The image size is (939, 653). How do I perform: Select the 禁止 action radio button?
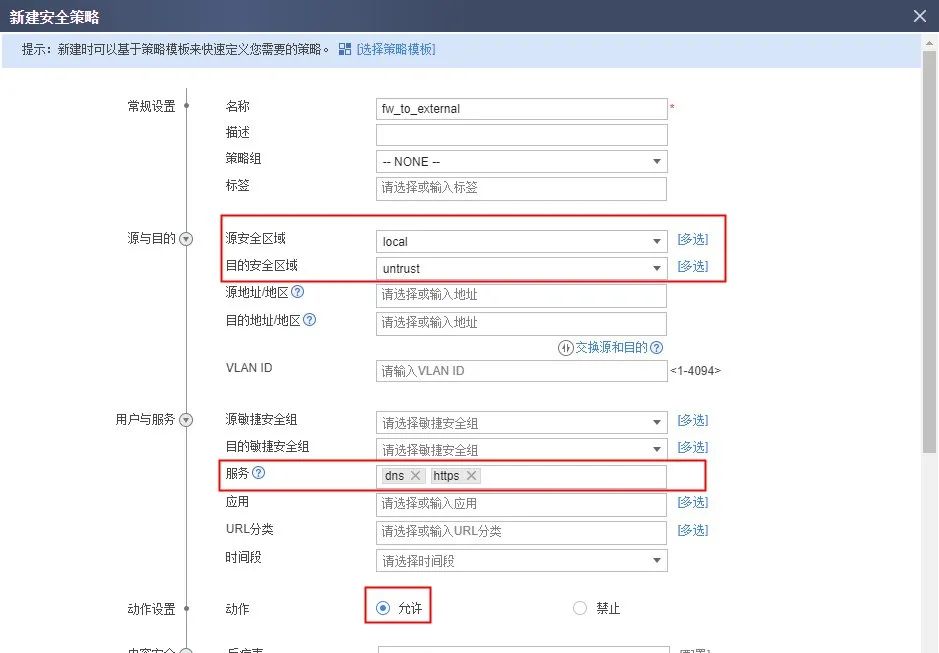(x=580, y=608)
